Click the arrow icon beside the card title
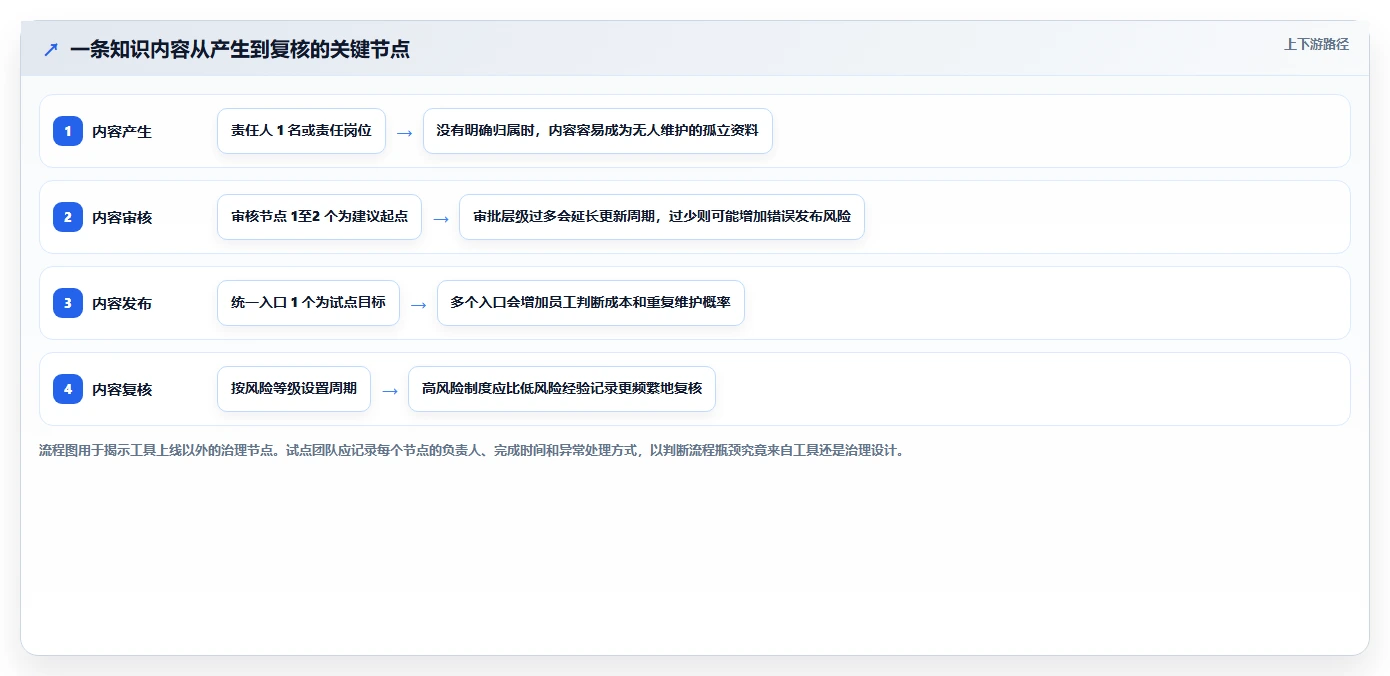 tap(51, 49)
